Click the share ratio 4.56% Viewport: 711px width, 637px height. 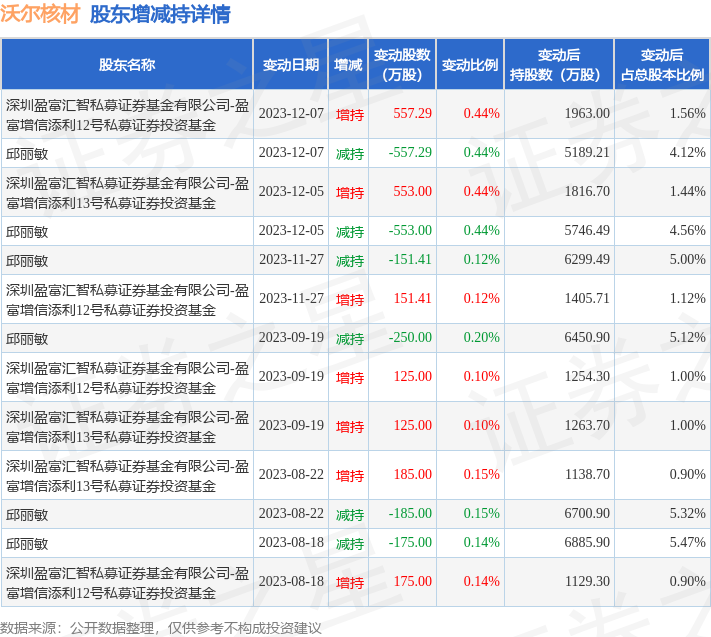[687, 230]
